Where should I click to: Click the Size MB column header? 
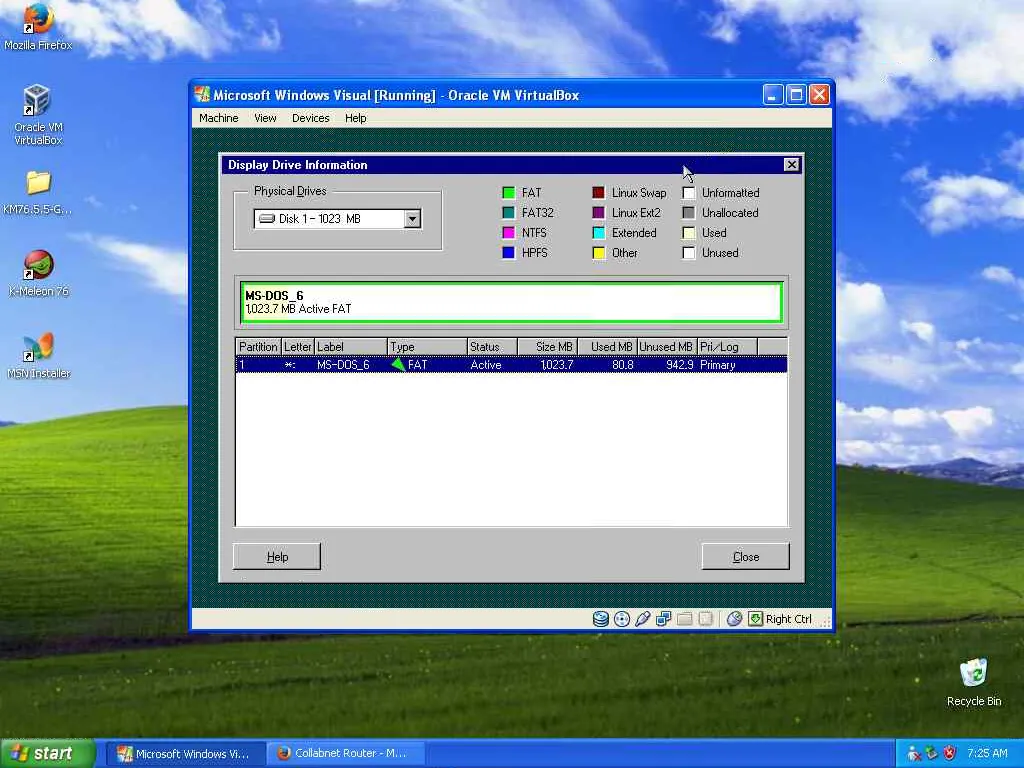(x=547, y=347)
